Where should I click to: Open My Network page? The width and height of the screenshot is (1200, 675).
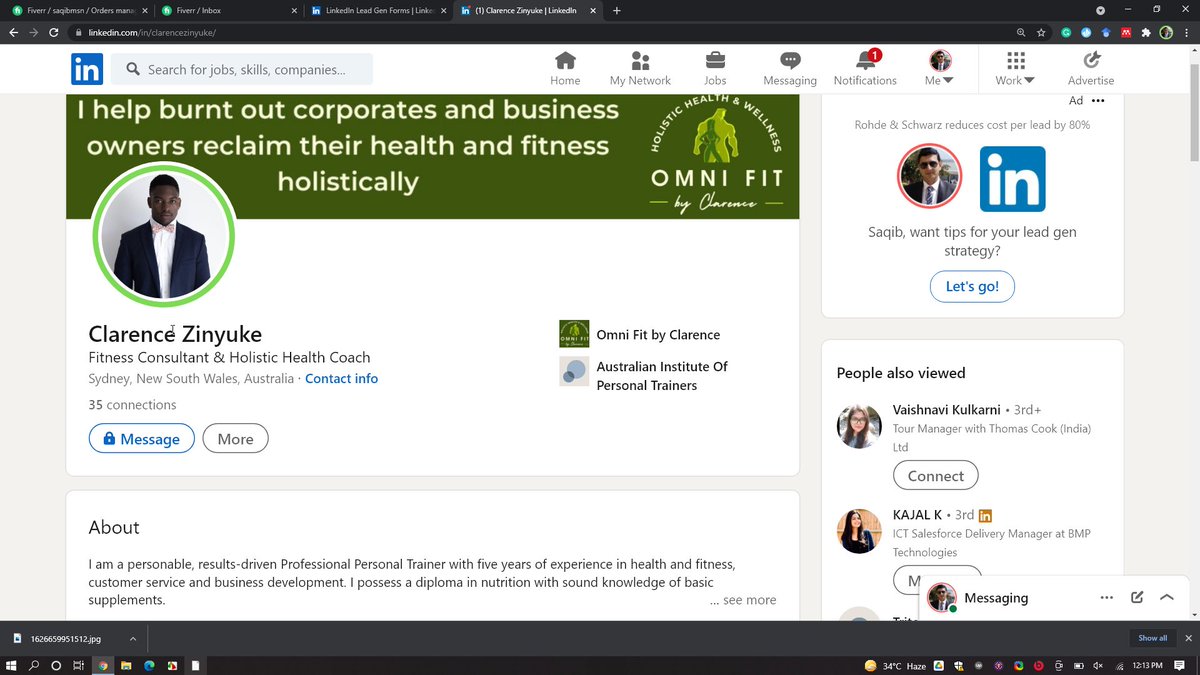coord(640,69)
